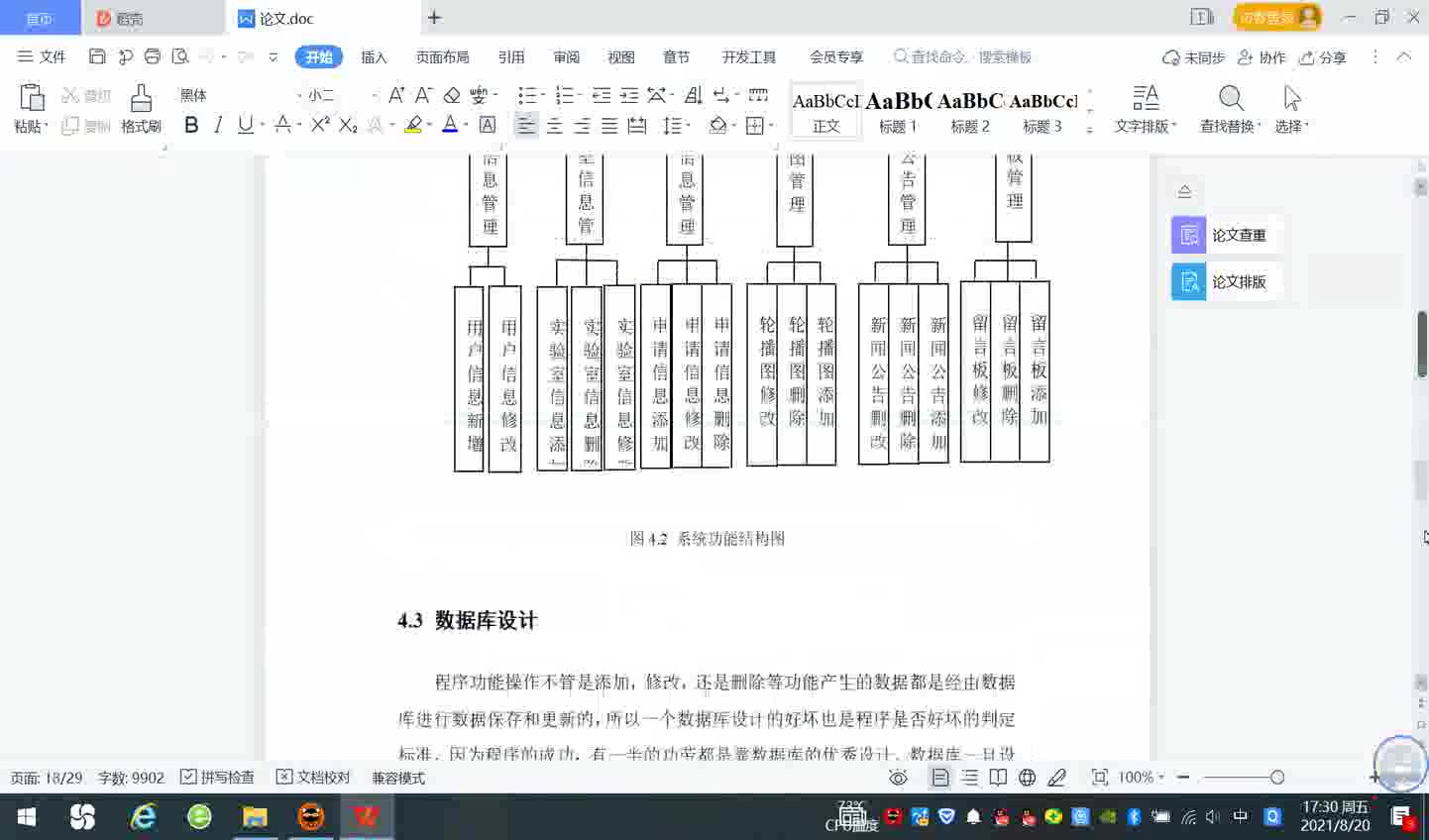Click the 分享 share button
The width and height of the screenshot is (1429, 840).
tap(1322, 57)
